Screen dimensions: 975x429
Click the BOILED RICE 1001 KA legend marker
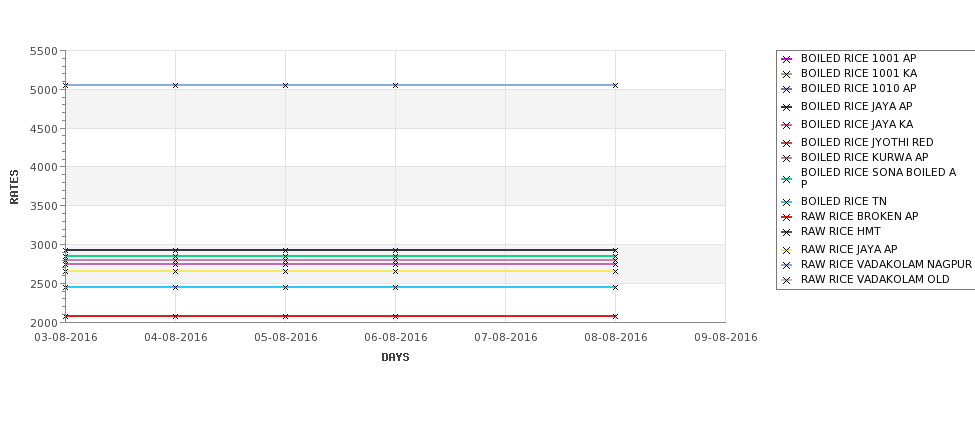(786, 74)
